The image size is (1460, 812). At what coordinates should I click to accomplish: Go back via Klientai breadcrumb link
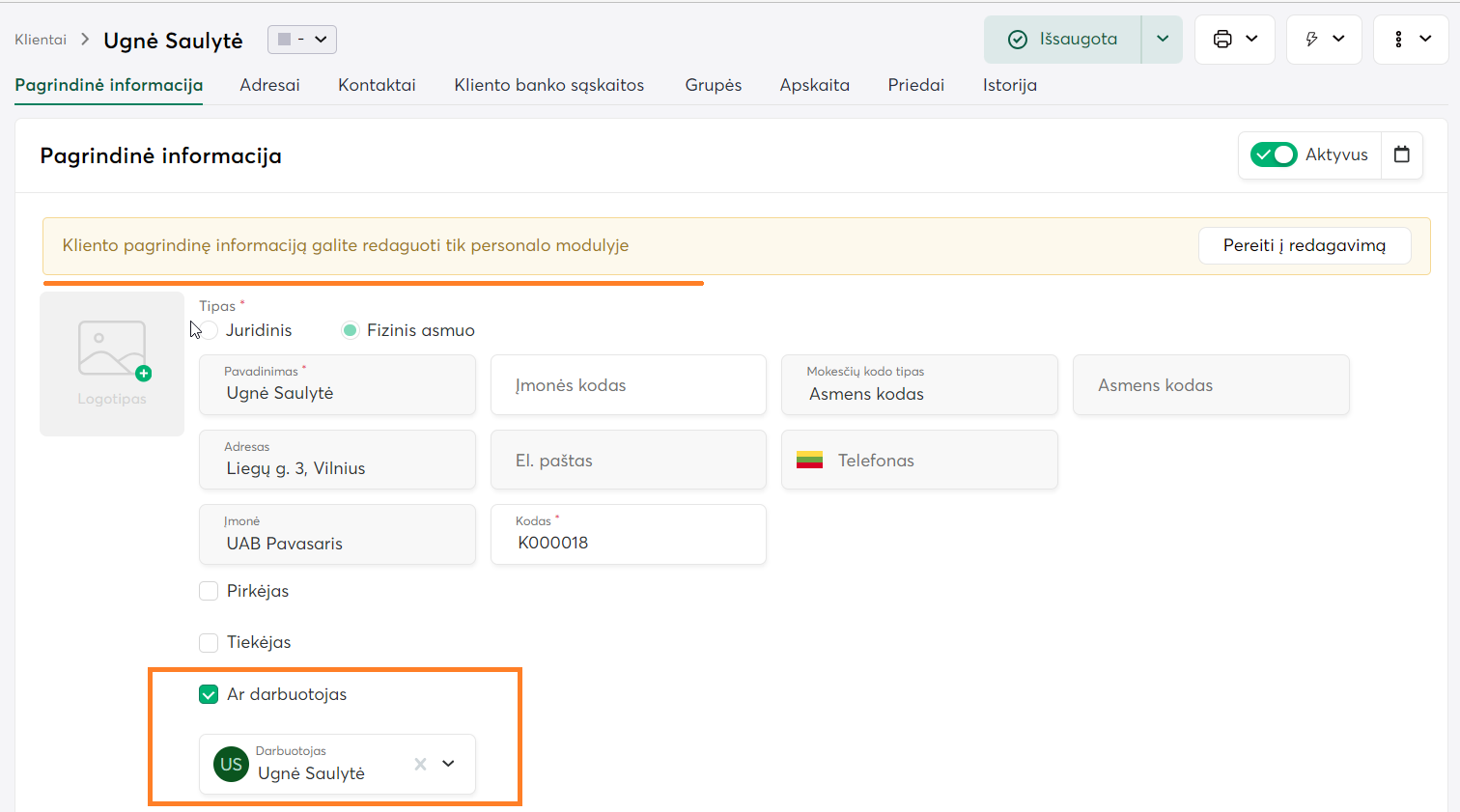41,40
